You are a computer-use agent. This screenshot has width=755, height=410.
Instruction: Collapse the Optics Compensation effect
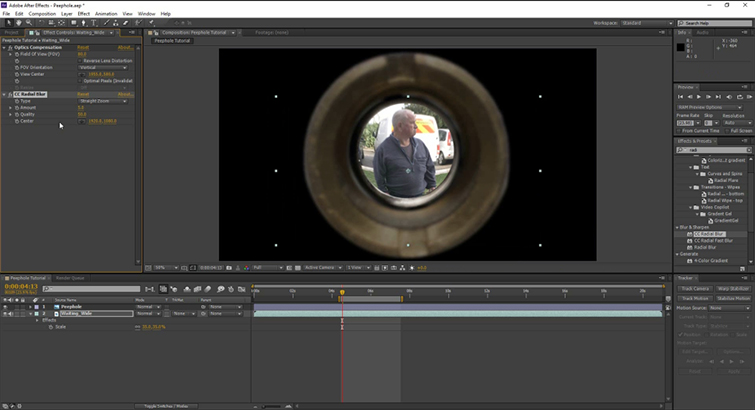4,48
